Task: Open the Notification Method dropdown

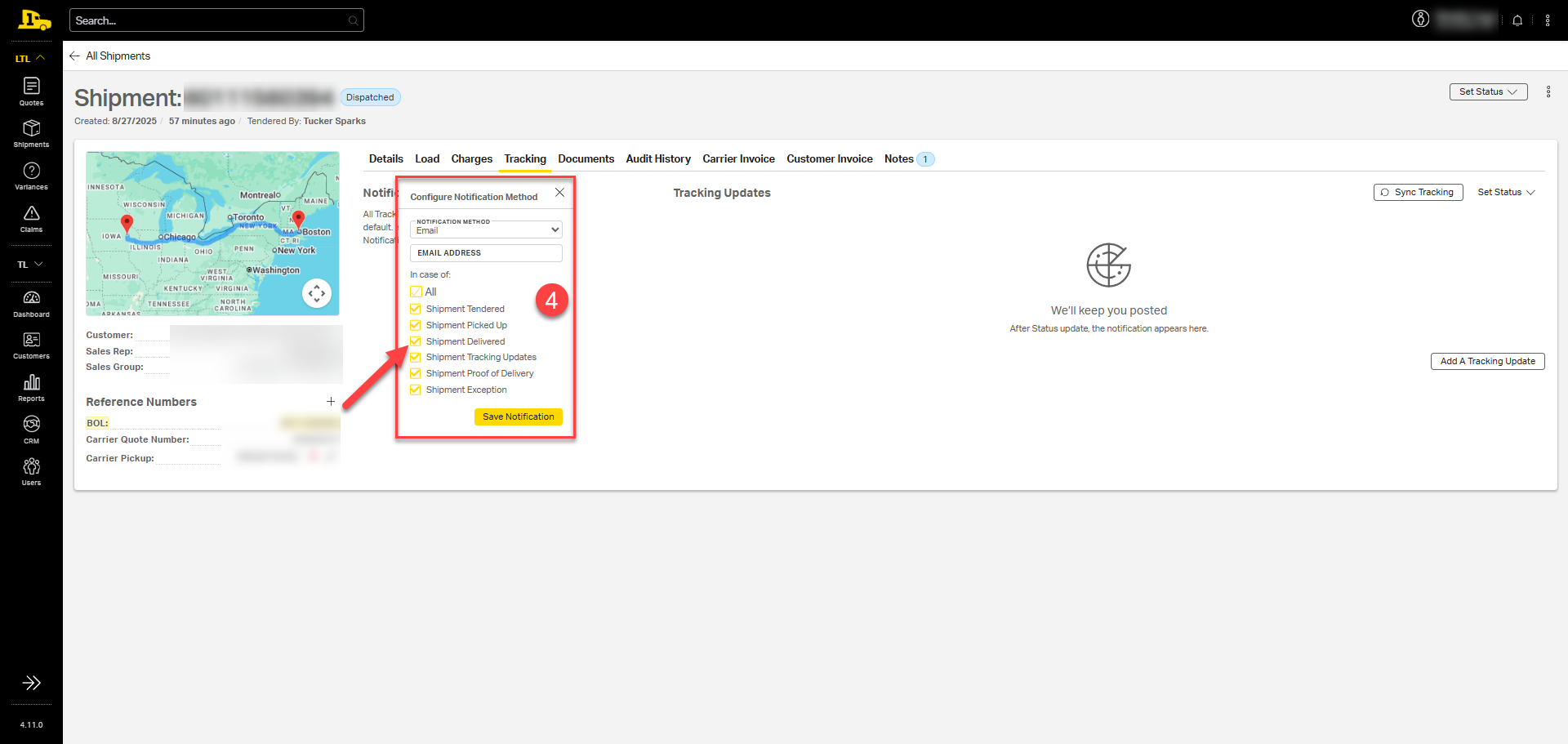Action: (x=486, y=229)
